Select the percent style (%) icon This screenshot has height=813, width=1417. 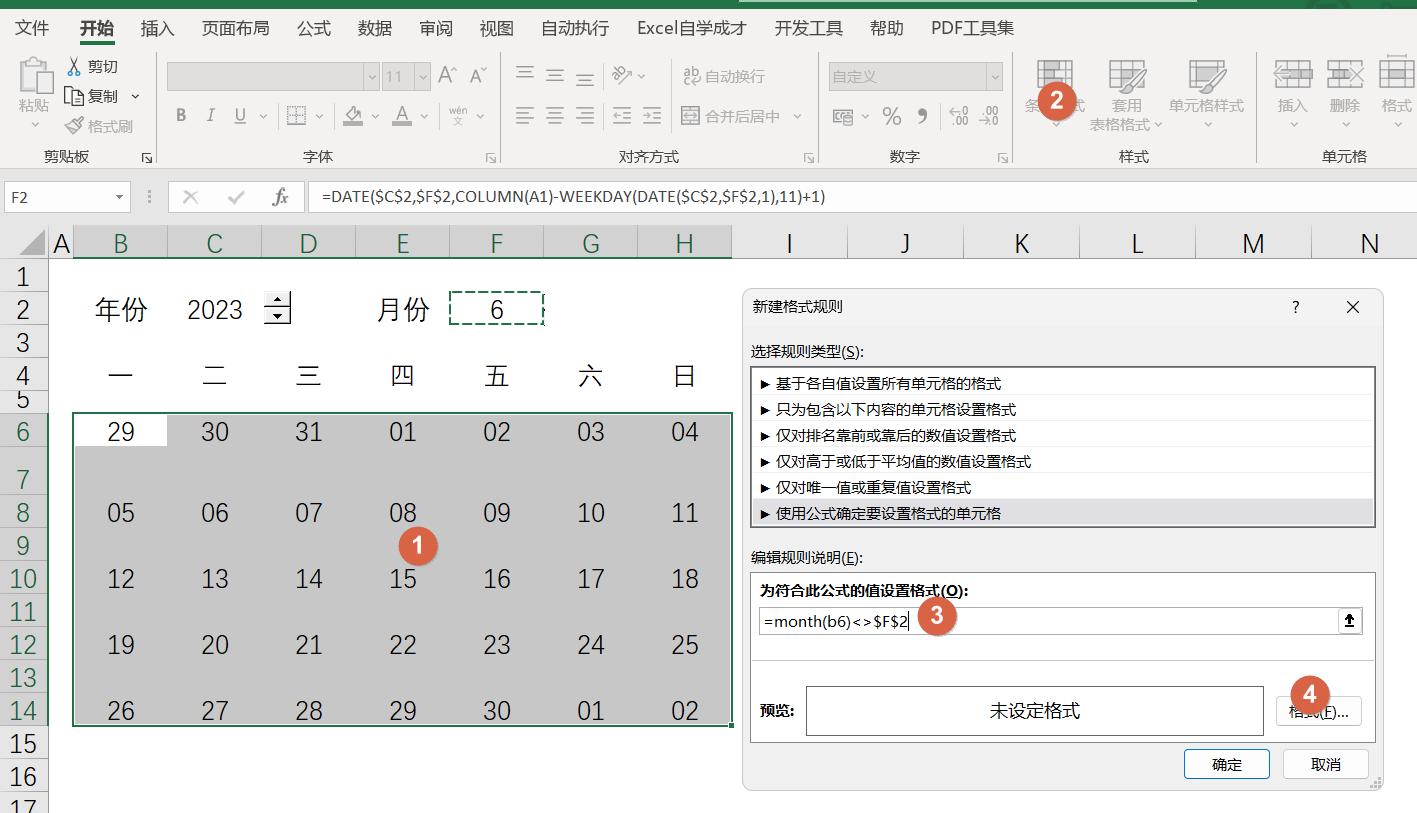pos(891,116)
